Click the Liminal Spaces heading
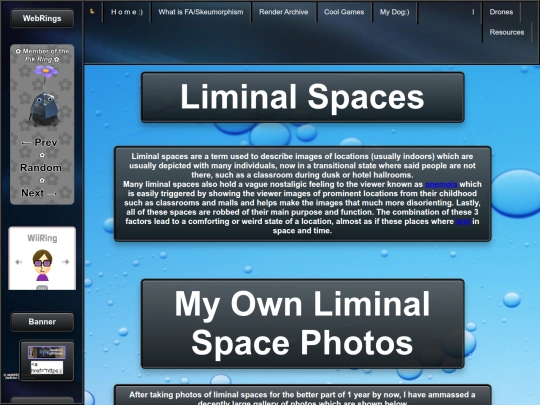Image resolution: width=540 pixels, height=405 pixels. [303, 97]
